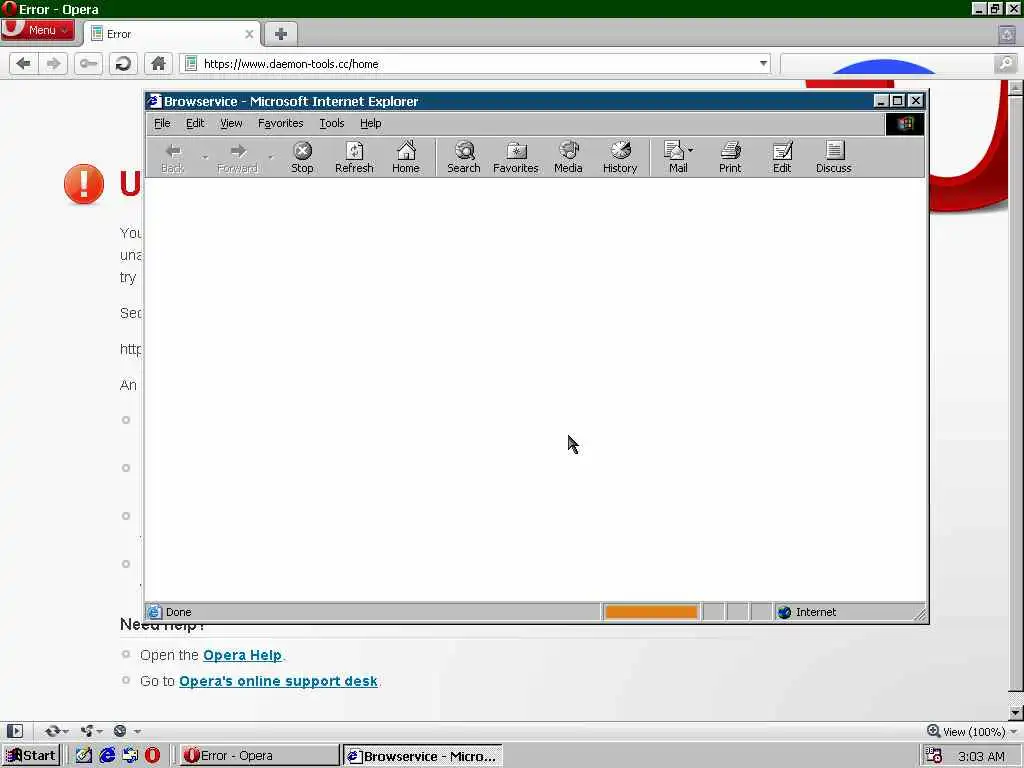Expand the Forward history dropdown arrow in IE
1024x768 pixels.
point(270,157)
